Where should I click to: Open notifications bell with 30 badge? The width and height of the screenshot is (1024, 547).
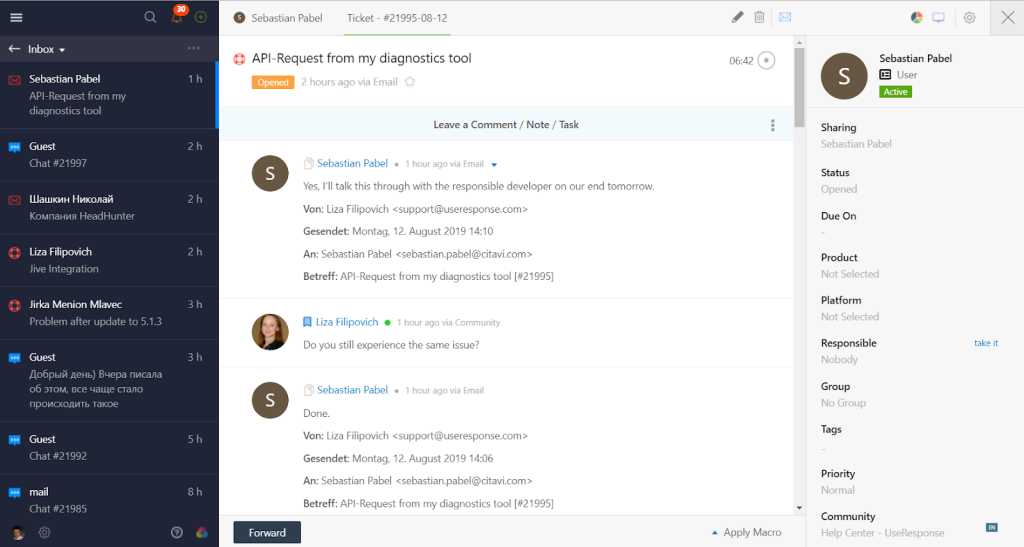tap(177, 17)
